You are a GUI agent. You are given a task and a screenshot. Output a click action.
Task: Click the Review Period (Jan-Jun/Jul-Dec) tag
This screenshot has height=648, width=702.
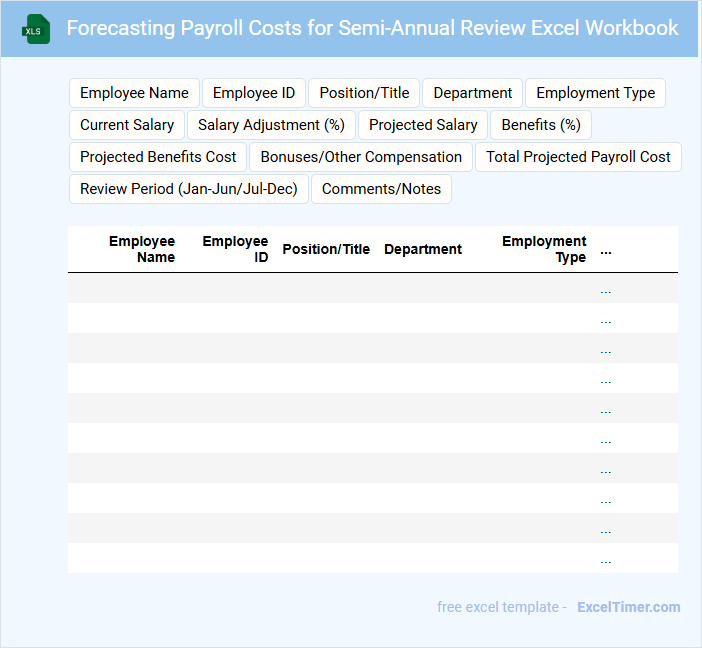(189, 189)
